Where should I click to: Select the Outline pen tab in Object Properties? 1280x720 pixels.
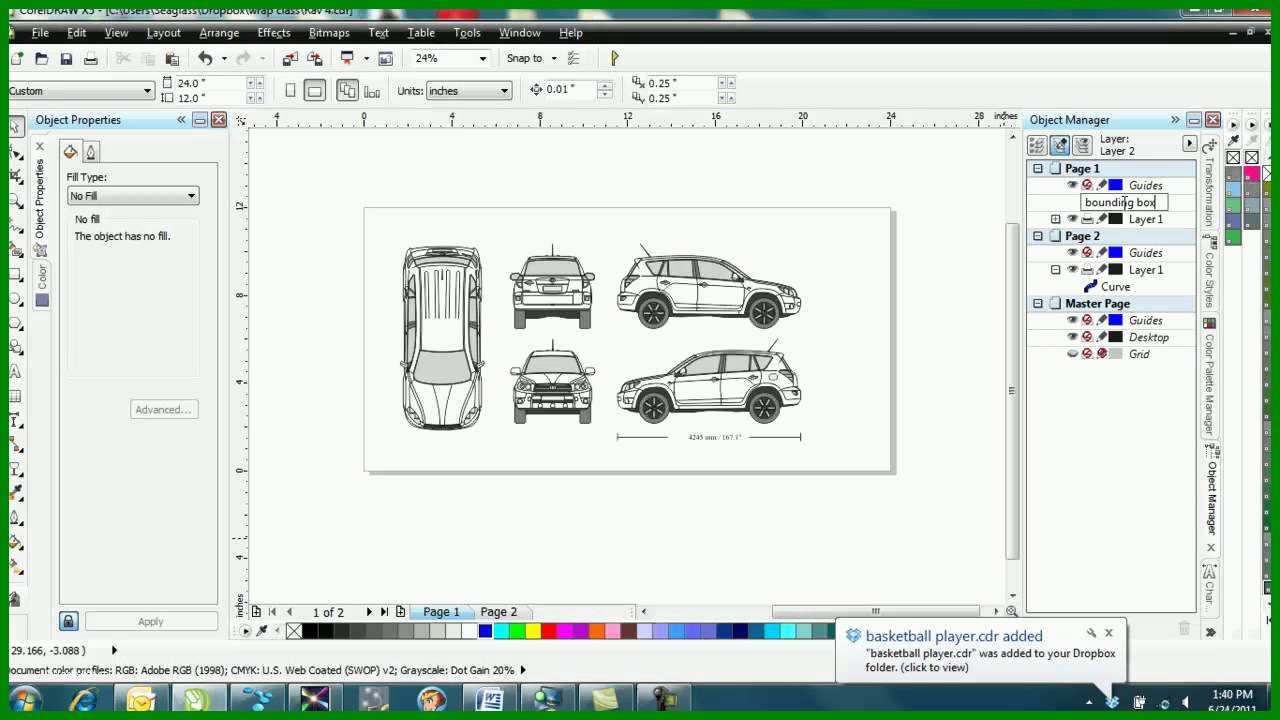click(x=90, y=152)
